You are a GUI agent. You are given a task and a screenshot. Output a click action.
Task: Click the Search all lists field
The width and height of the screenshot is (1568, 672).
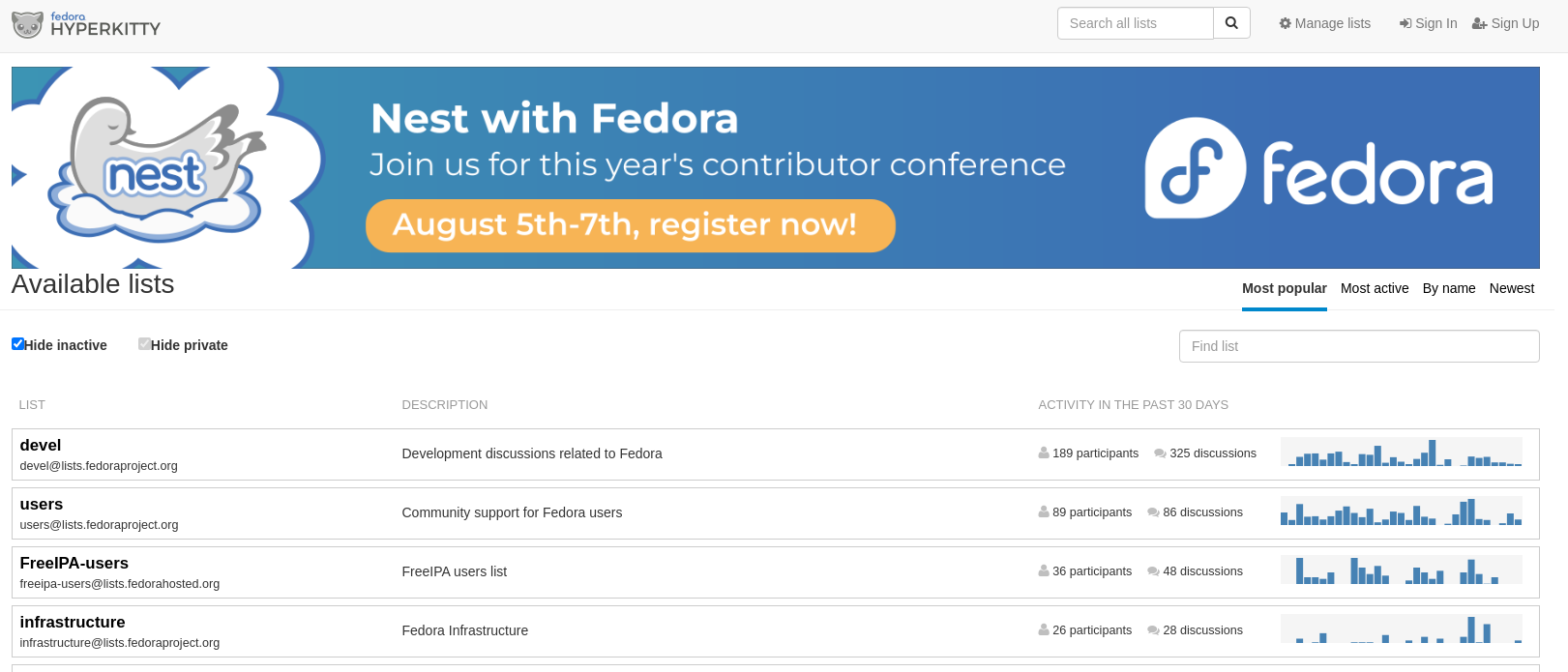click(x=1135, y=23)
